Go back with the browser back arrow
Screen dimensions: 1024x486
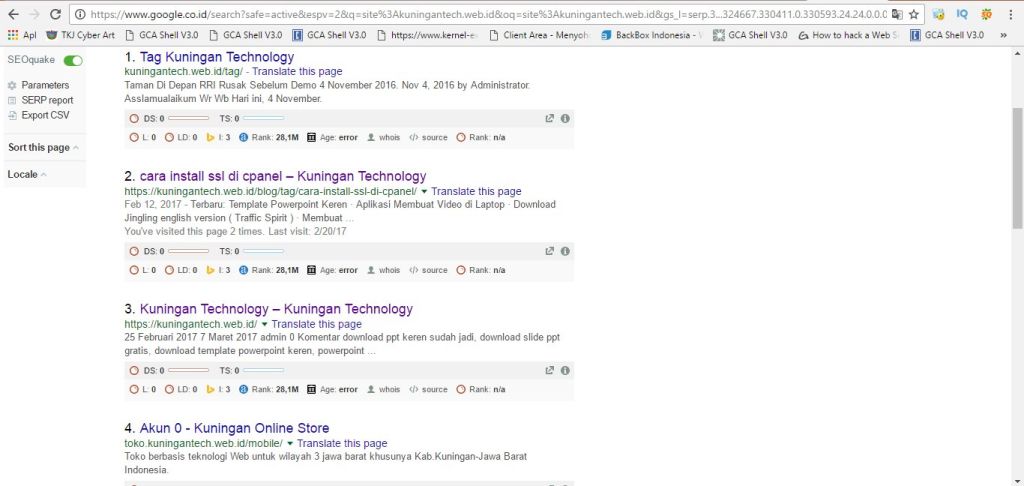point(13,14)
